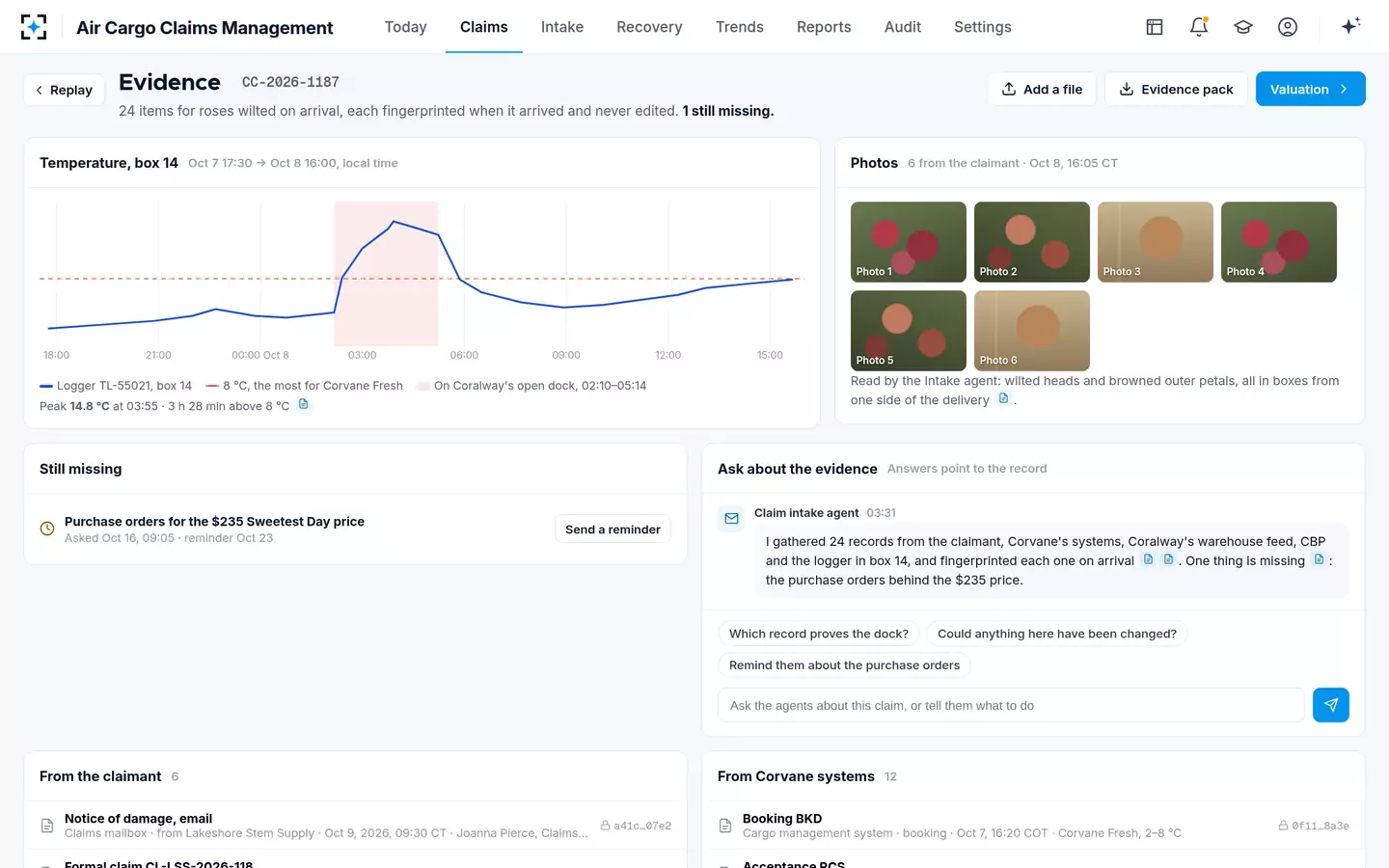The height and width of the screenshot is (868, 1389).
Task: Select the Reports tab
Action: 824,27
